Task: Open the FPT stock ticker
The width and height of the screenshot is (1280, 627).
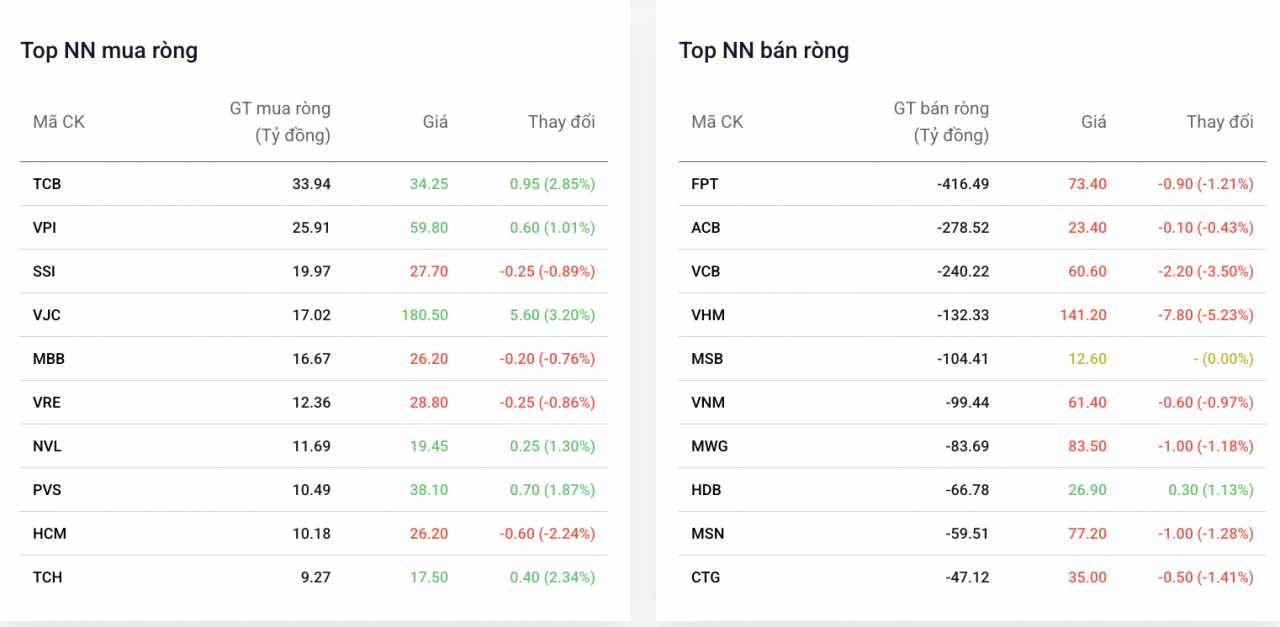Action: [704, 184]
